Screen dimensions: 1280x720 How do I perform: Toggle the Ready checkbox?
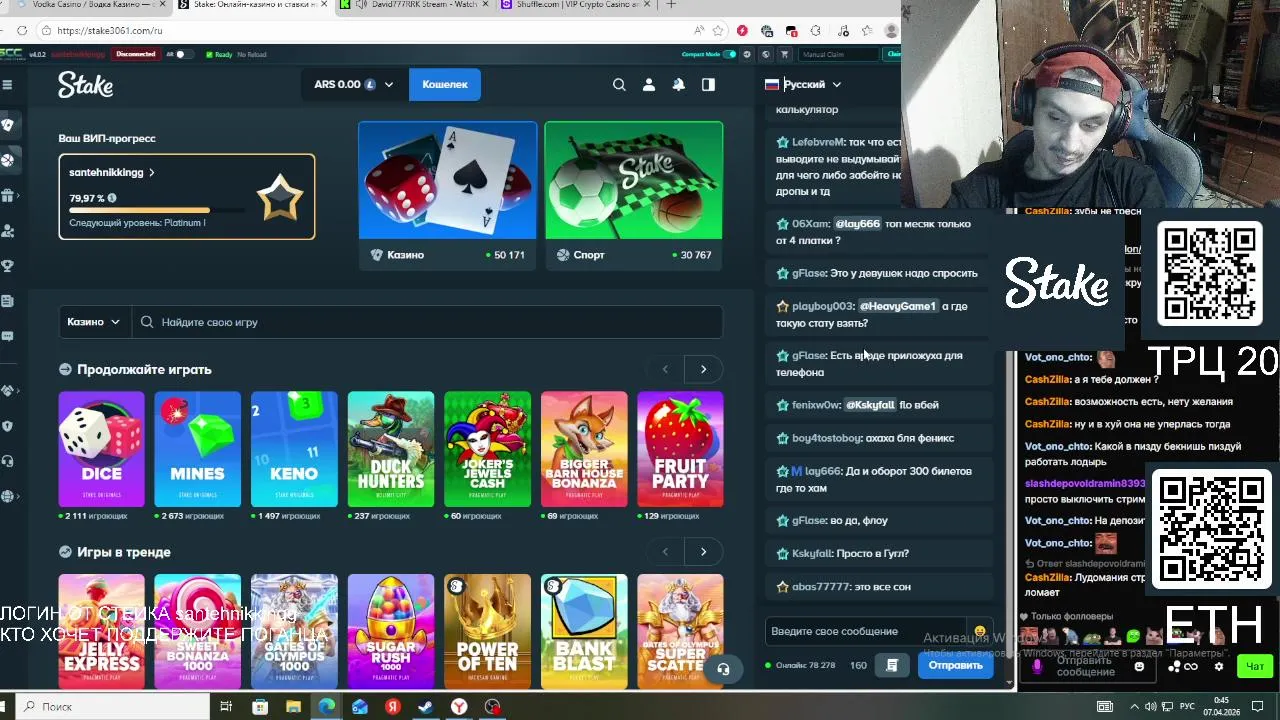[x=210, y=54]
